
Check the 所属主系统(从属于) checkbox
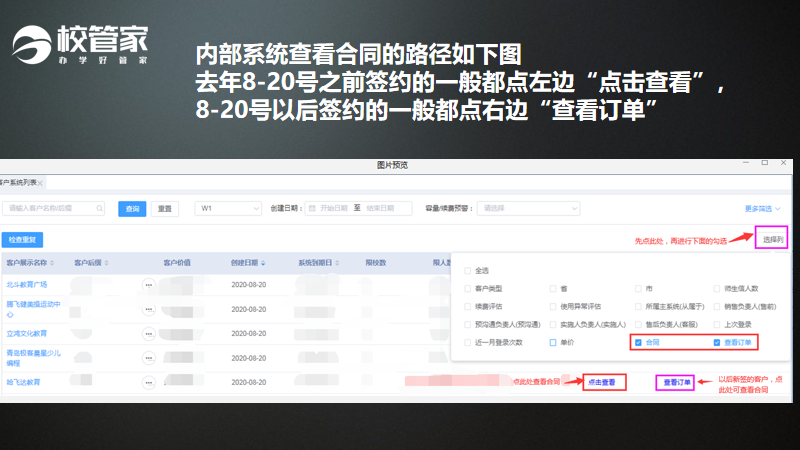pos(638,307)
